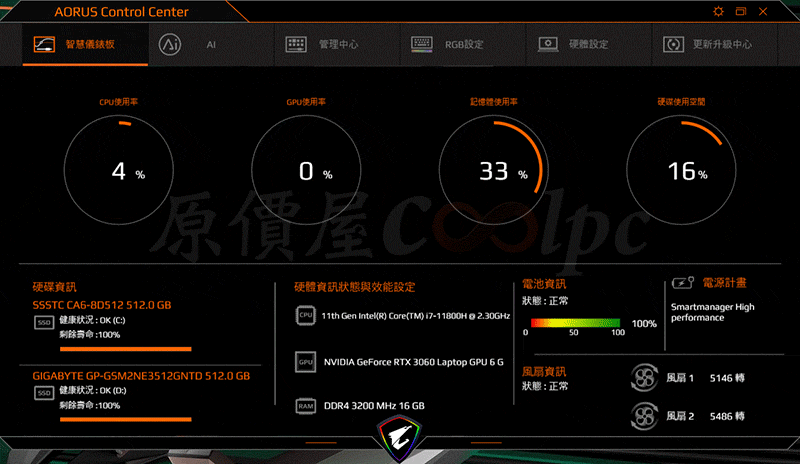Click 健康狀況: OK (D:) status line
Screen dimensions: 800x464
(93, 390)
